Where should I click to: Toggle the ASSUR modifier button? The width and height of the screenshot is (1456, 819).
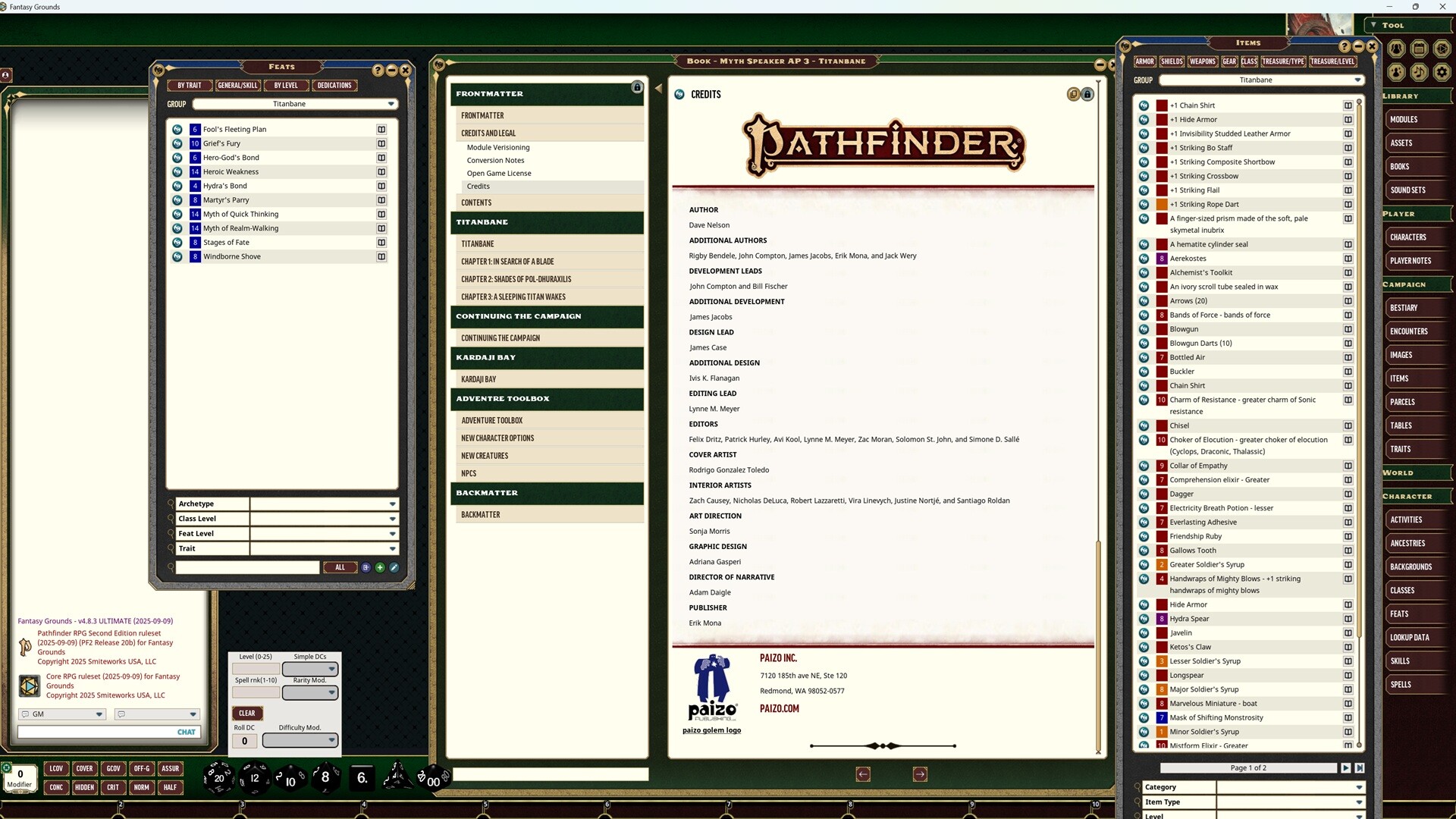pyautogui.click(x=170, y=768)
